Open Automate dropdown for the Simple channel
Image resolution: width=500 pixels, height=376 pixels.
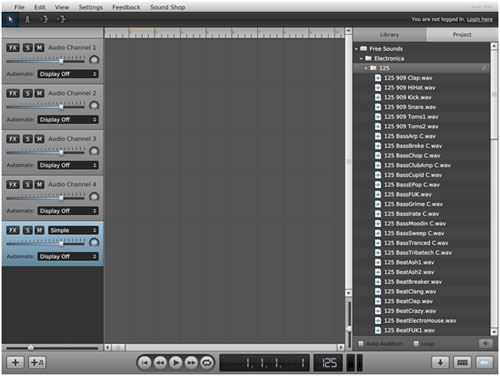68,257
